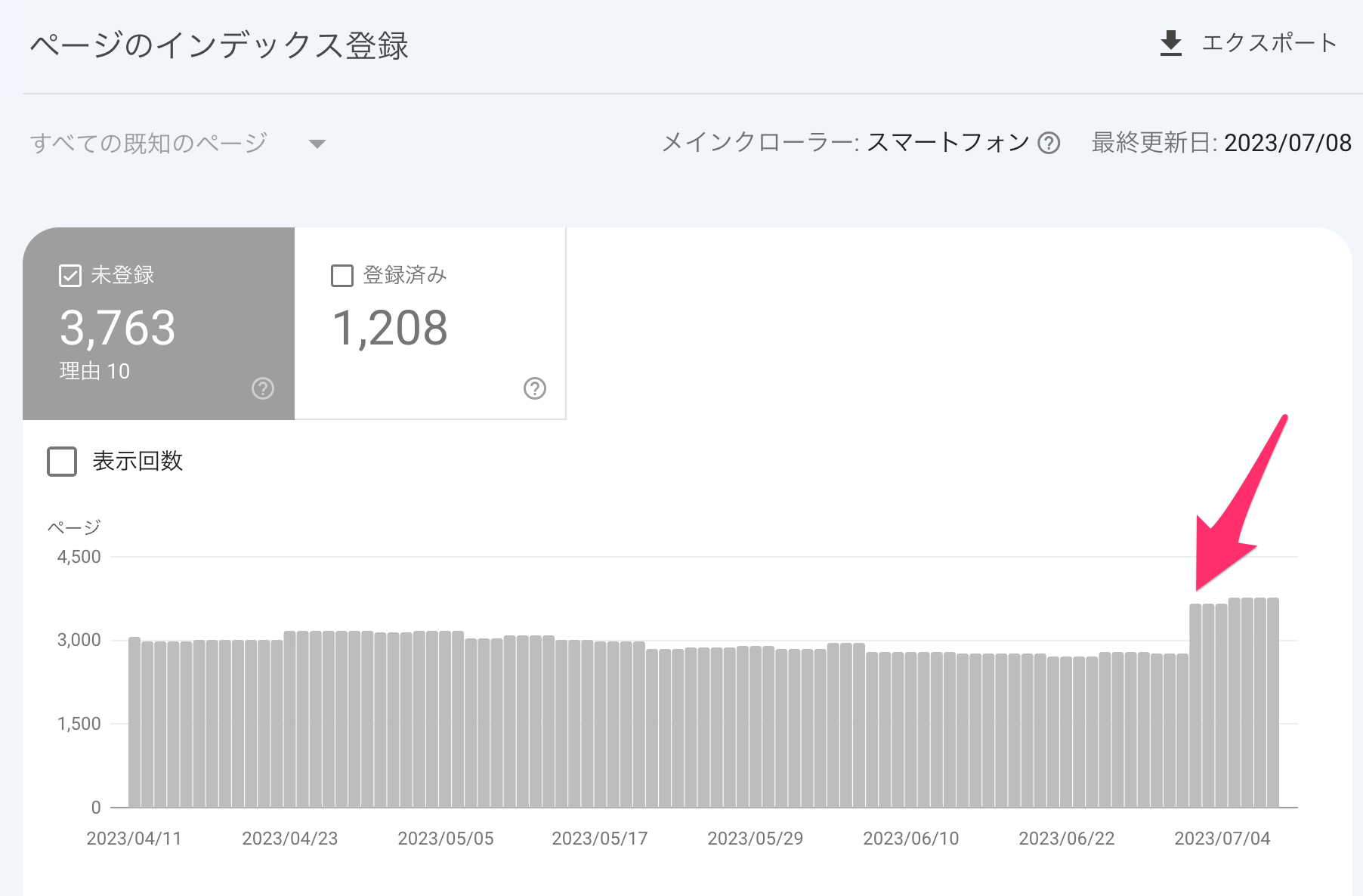Viewport: 1363px width, 896px height.
Task: Click the 3,763 count value
Action: click(x=118, y=329)
